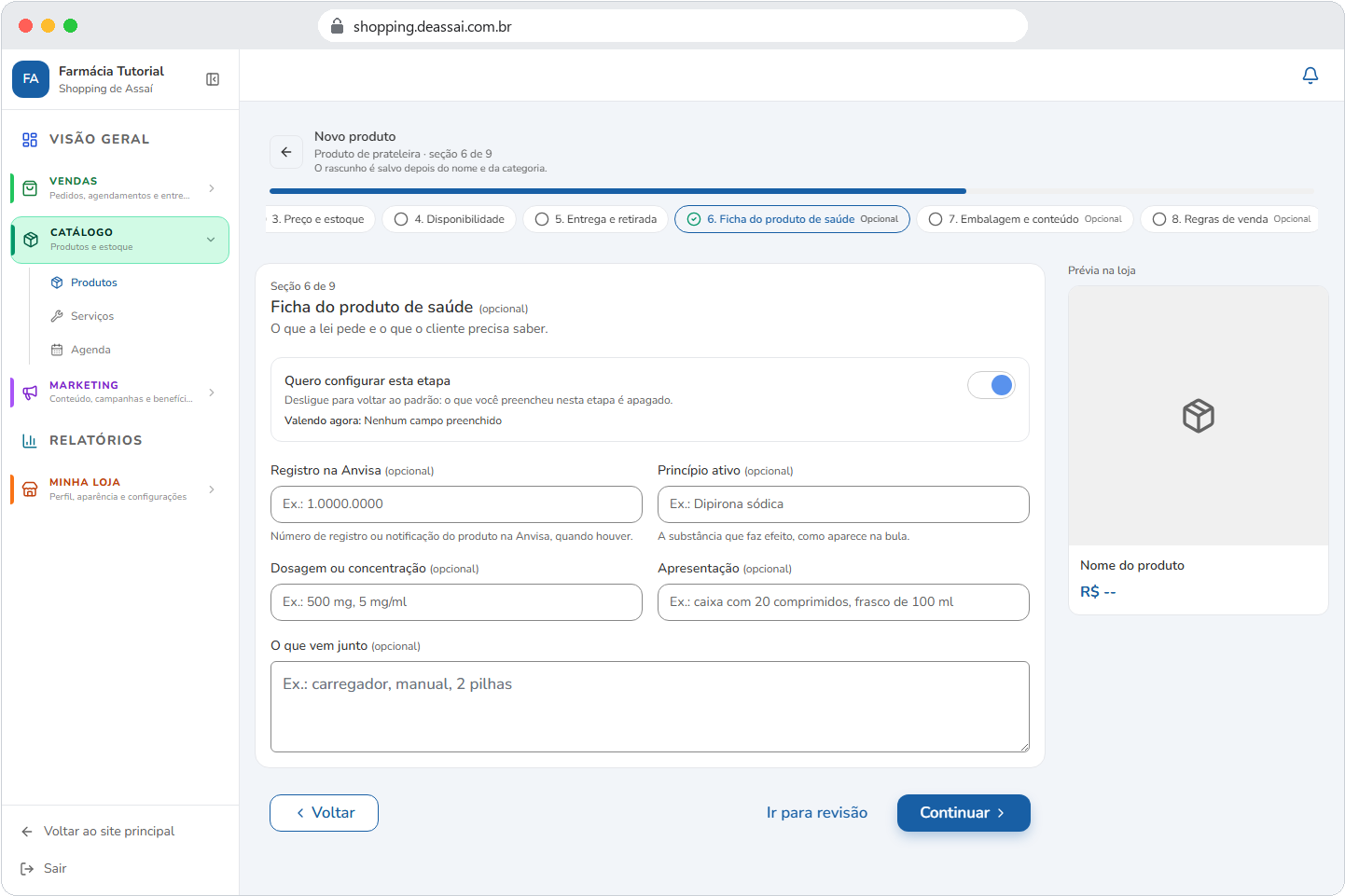Click the Vendas shopping bag icon
The height and width of the screenshot is (896, 1345).
[30, 188]
